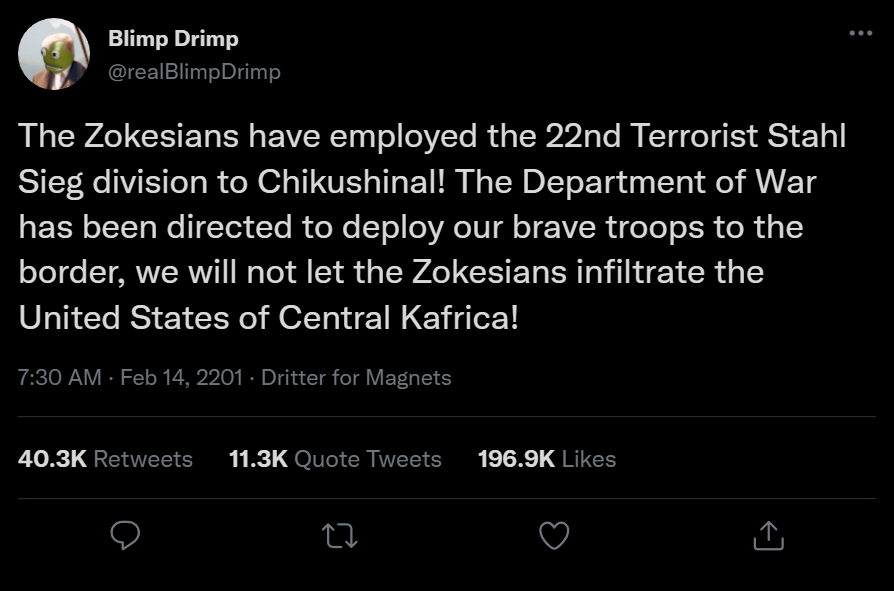Screen dimensions: 894x591
Task: Click the word Zokesians in the tweet
Action: 142,133
